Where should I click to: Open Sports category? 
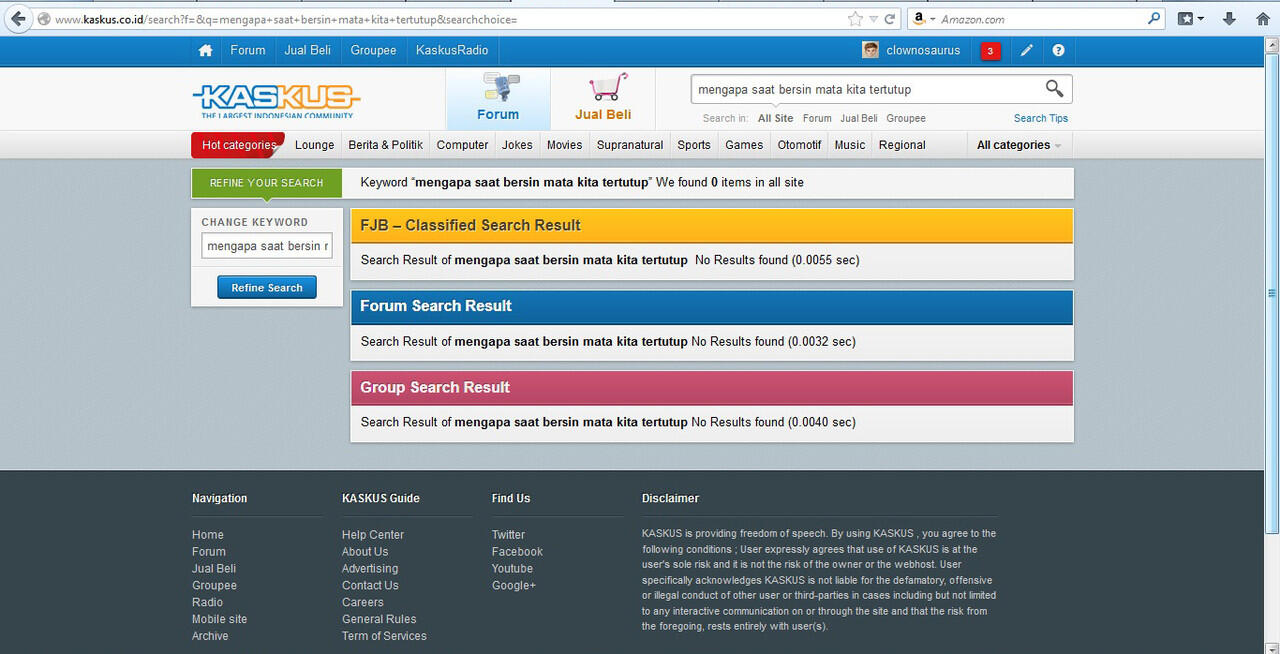point(694,145)
